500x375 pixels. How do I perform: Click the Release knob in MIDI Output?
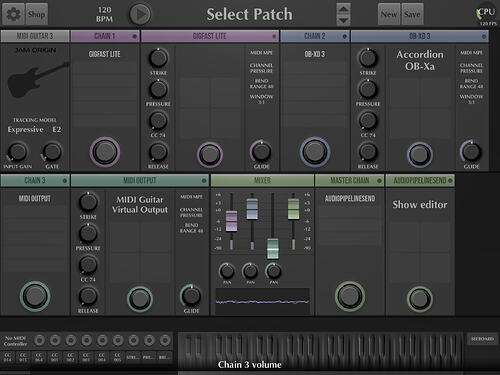[x=88, y=296]
